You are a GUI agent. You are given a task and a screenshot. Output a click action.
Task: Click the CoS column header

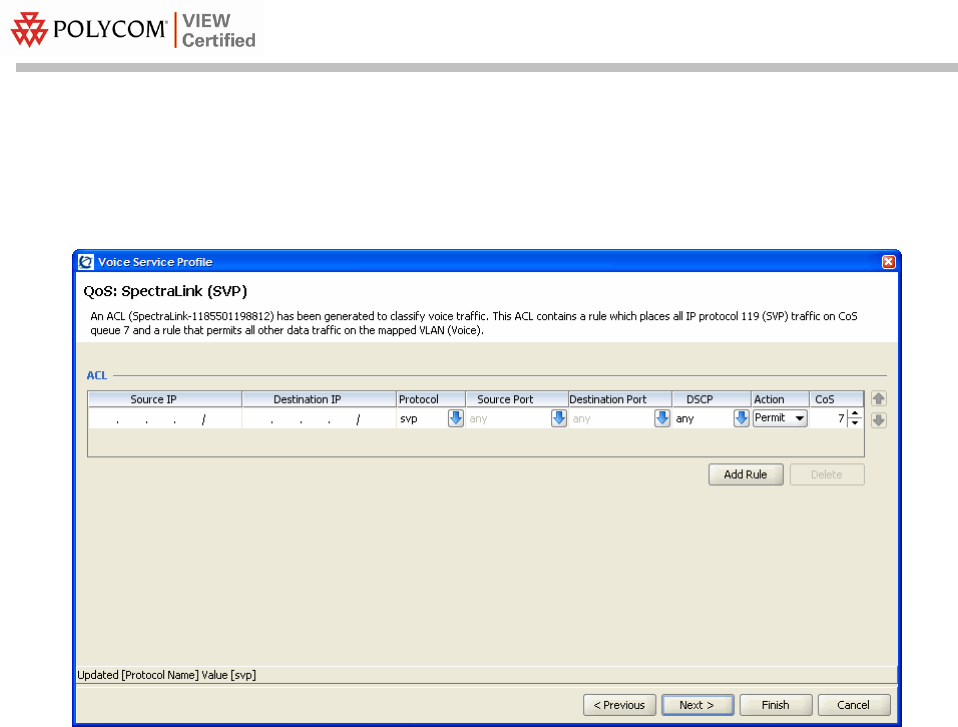[x=836, y=399]
